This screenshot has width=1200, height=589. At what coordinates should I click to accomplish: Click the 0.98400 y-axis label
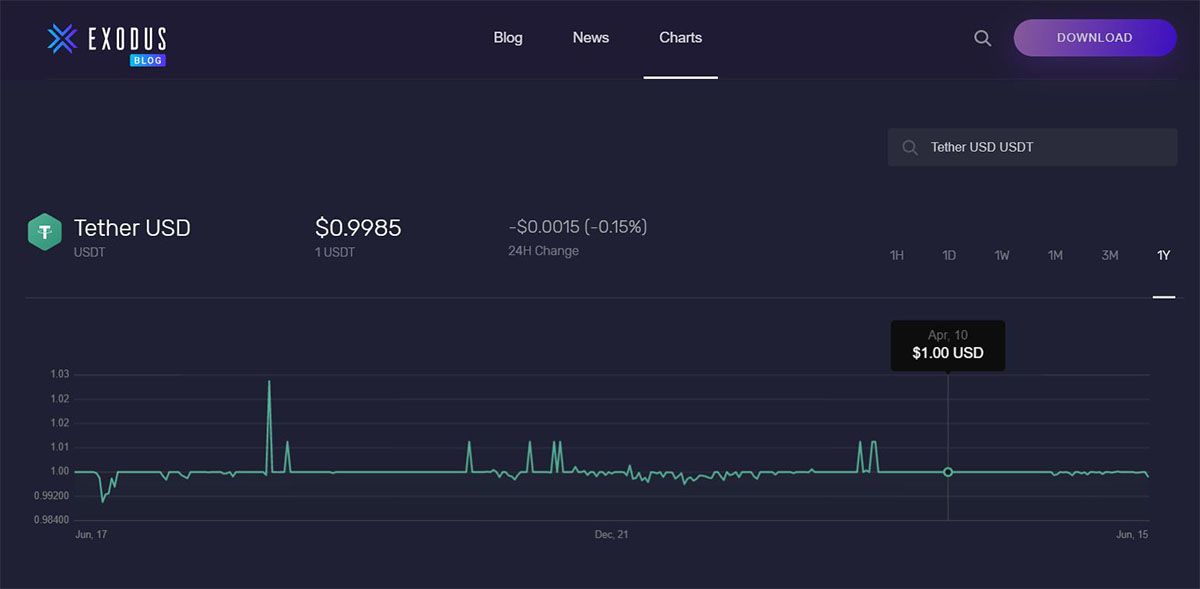point(53,520)
